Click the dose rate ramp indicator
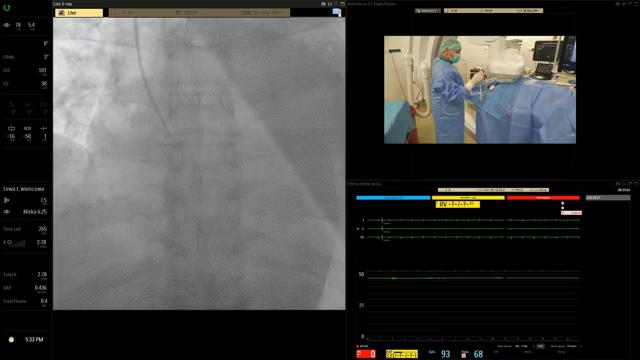The height and width of the screenshot is (360, 640). point(18,243)
